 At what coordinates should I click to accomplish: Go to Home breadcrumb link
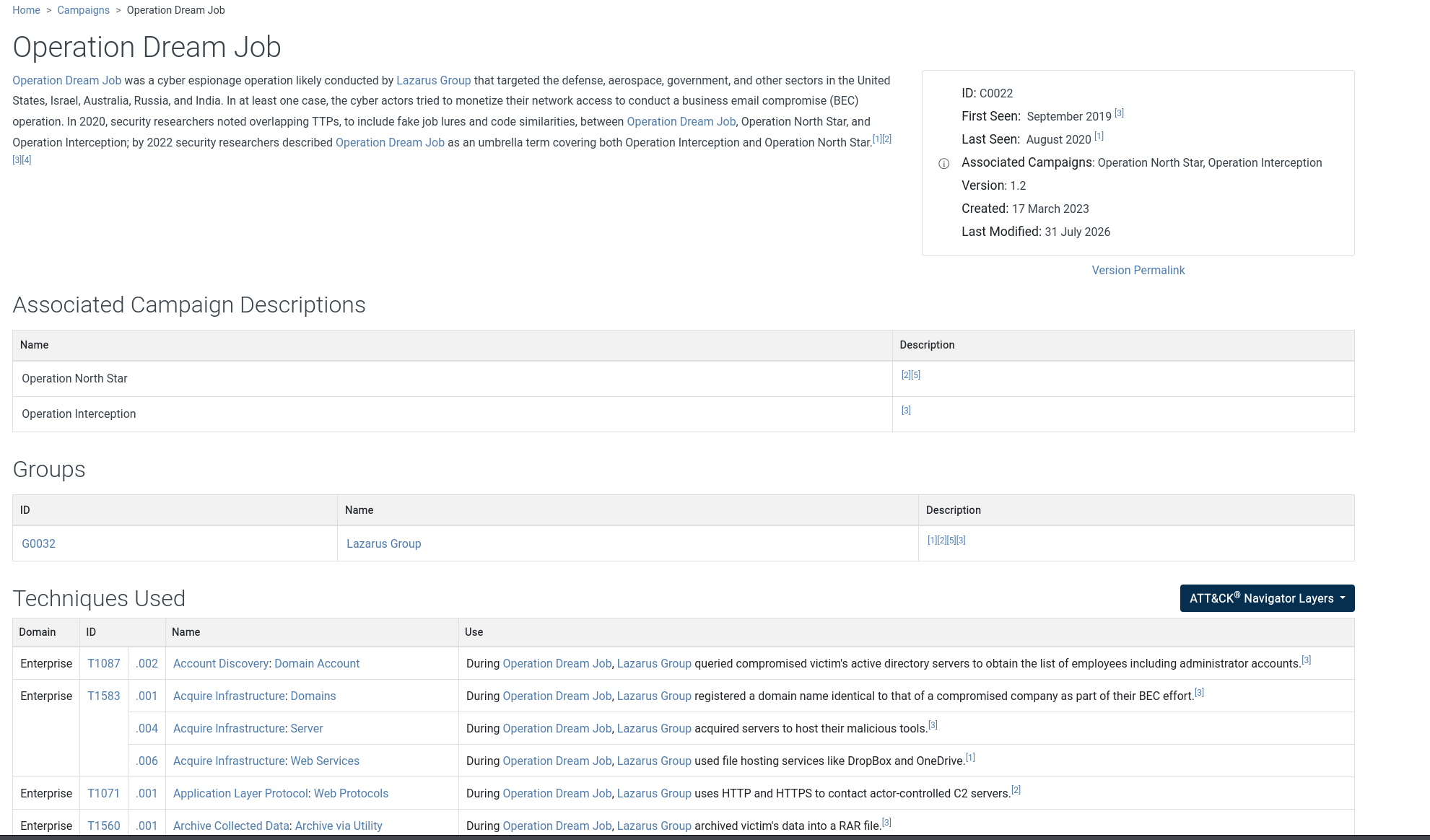click(26, 10)
